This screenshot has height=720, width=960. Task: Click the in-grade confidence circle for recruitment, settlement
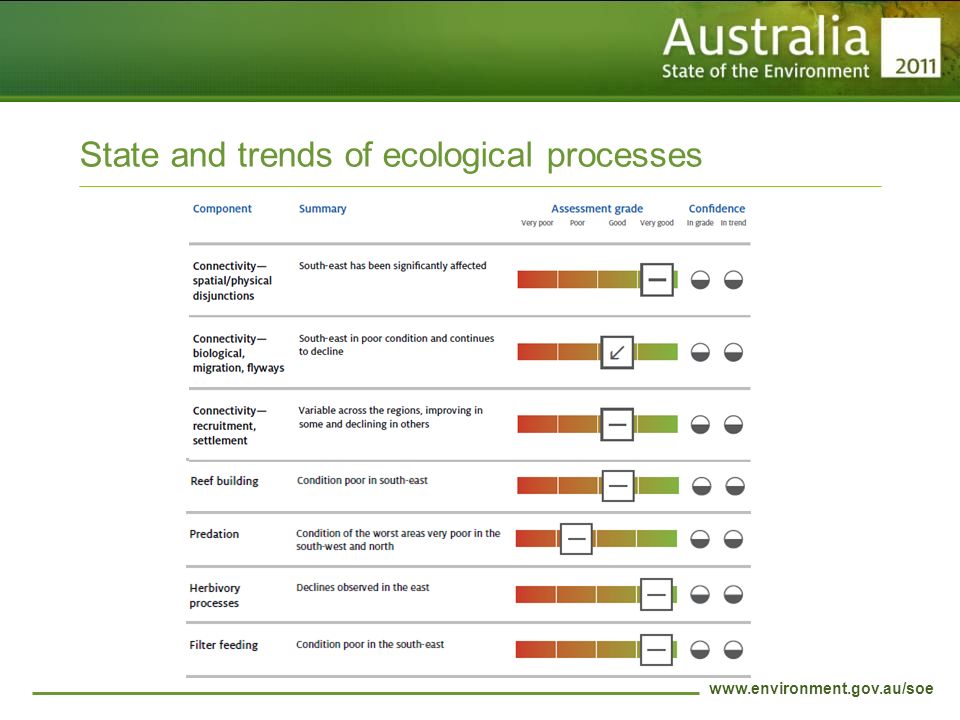pos(700,424)
